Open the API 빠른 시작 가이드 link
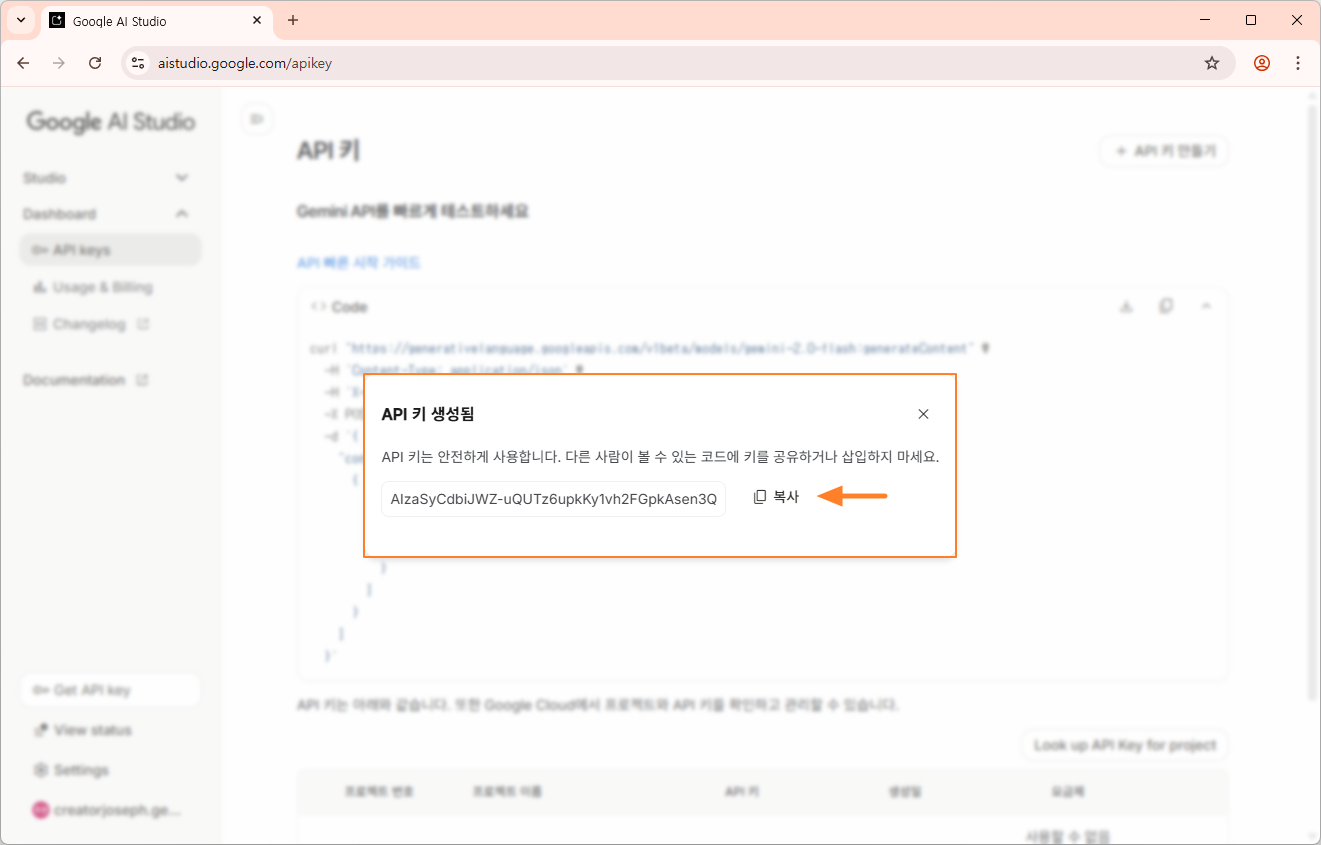The height and width of the screenshot is (845, 1321). (359, 263)
